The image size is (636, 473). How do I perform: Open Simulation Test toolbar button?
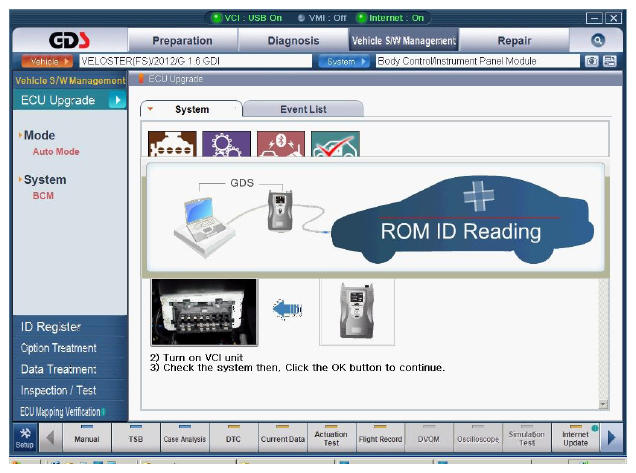point(526,438)
